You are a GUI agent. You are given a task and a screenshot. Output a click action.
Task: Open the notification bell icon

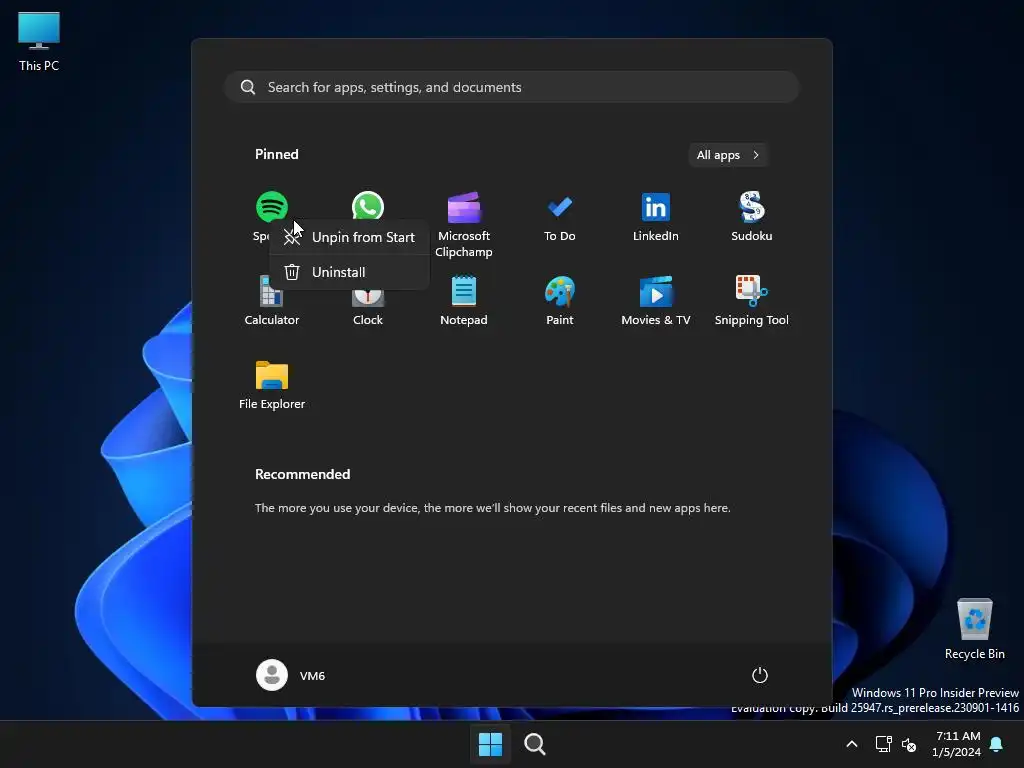point(997,744)
